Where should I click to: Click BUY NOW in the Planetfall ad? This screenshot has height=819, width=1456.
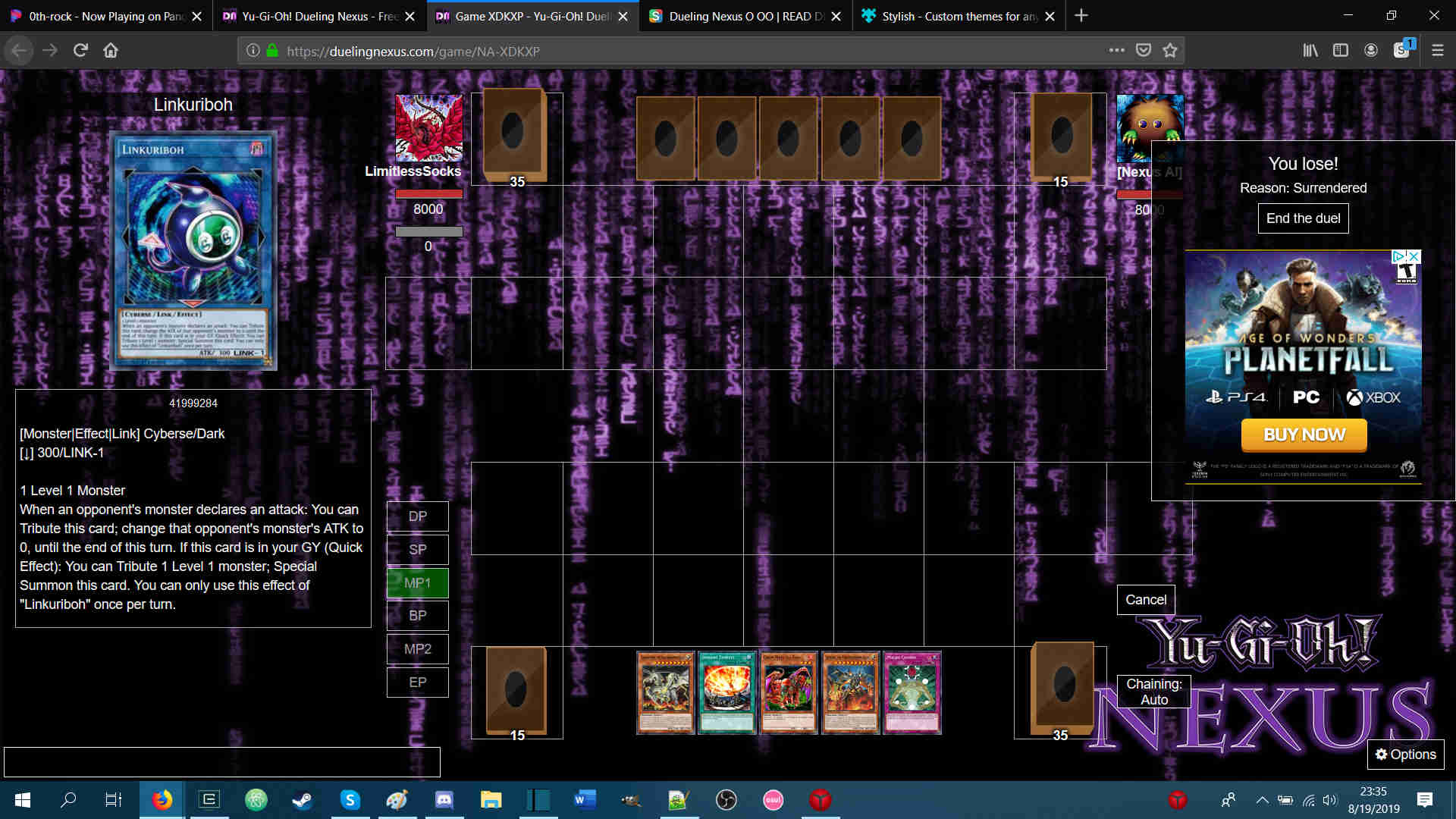point(1304,435)
